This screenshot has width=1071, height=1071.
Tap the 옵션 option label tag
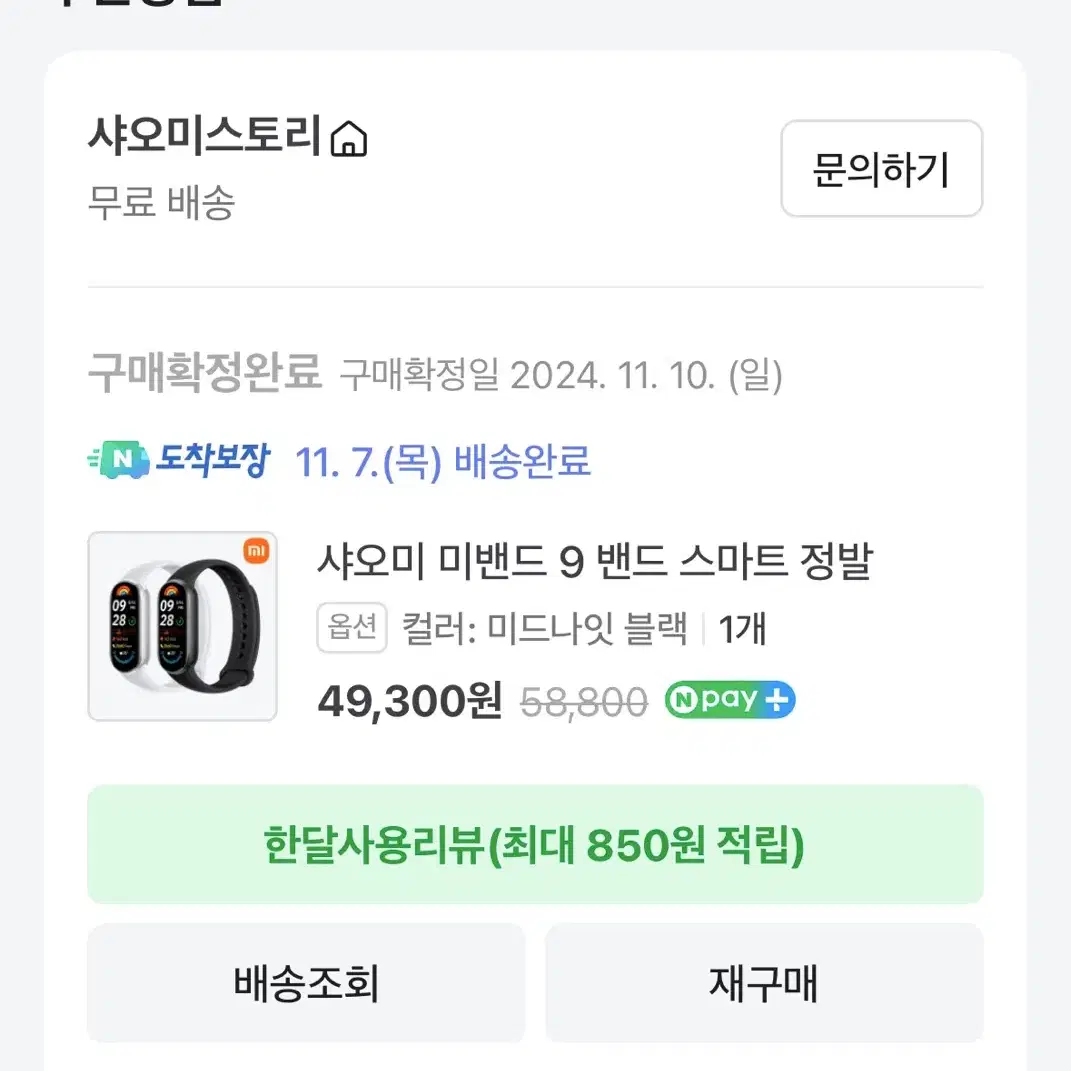coord(352,628)
